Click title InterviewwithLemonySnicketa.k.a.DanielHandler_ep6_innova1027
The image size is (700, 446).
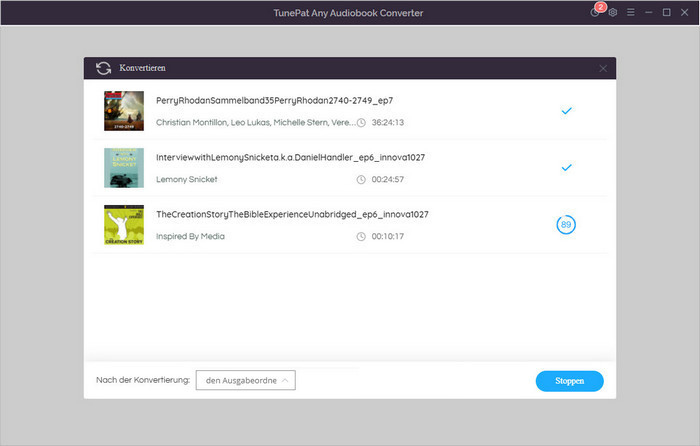coord(291,157)
